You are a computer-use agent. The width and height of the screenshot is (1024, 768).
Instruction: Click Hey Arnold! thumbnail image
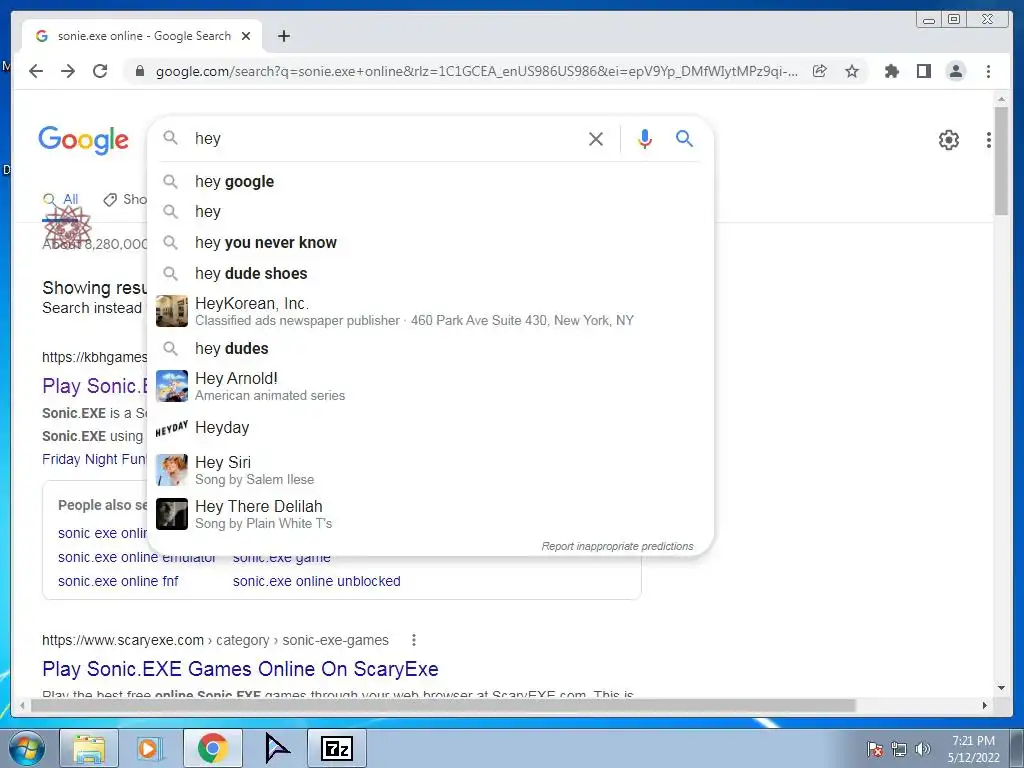pos(172,386)
